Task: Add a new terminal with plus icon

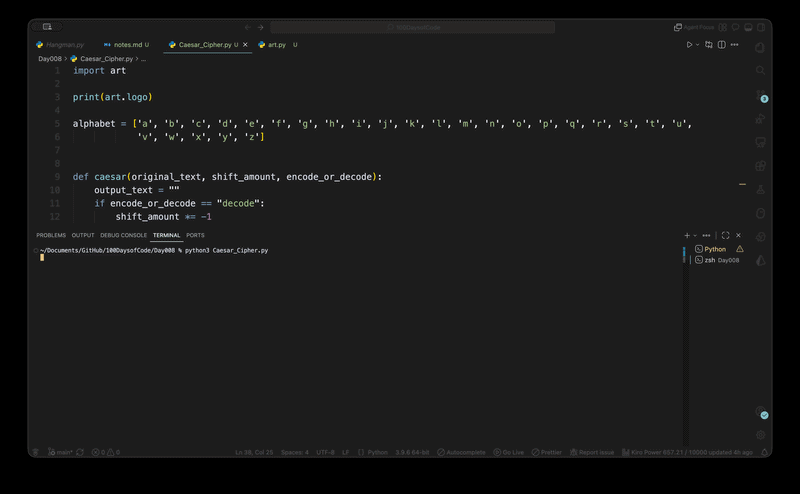Action: click(687, 235)
